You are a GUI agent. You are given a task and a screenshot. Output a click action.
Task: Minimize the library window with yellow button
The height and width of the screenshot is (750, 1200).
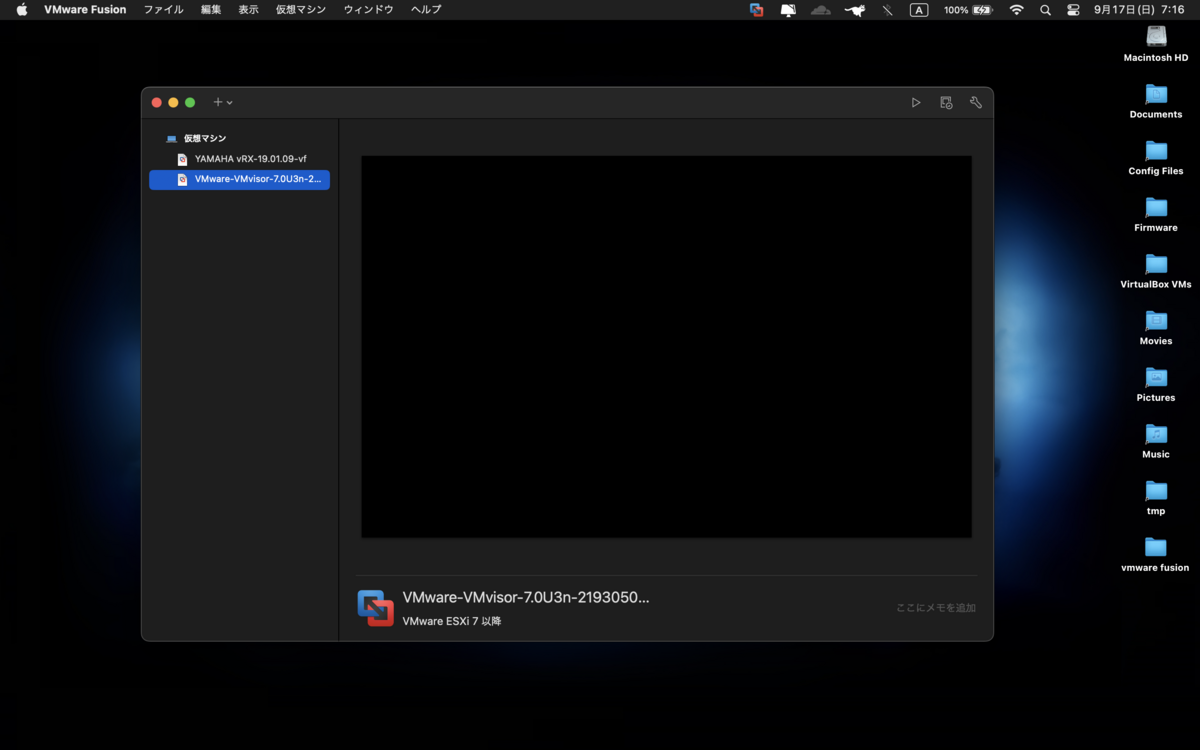pos(173,102)
